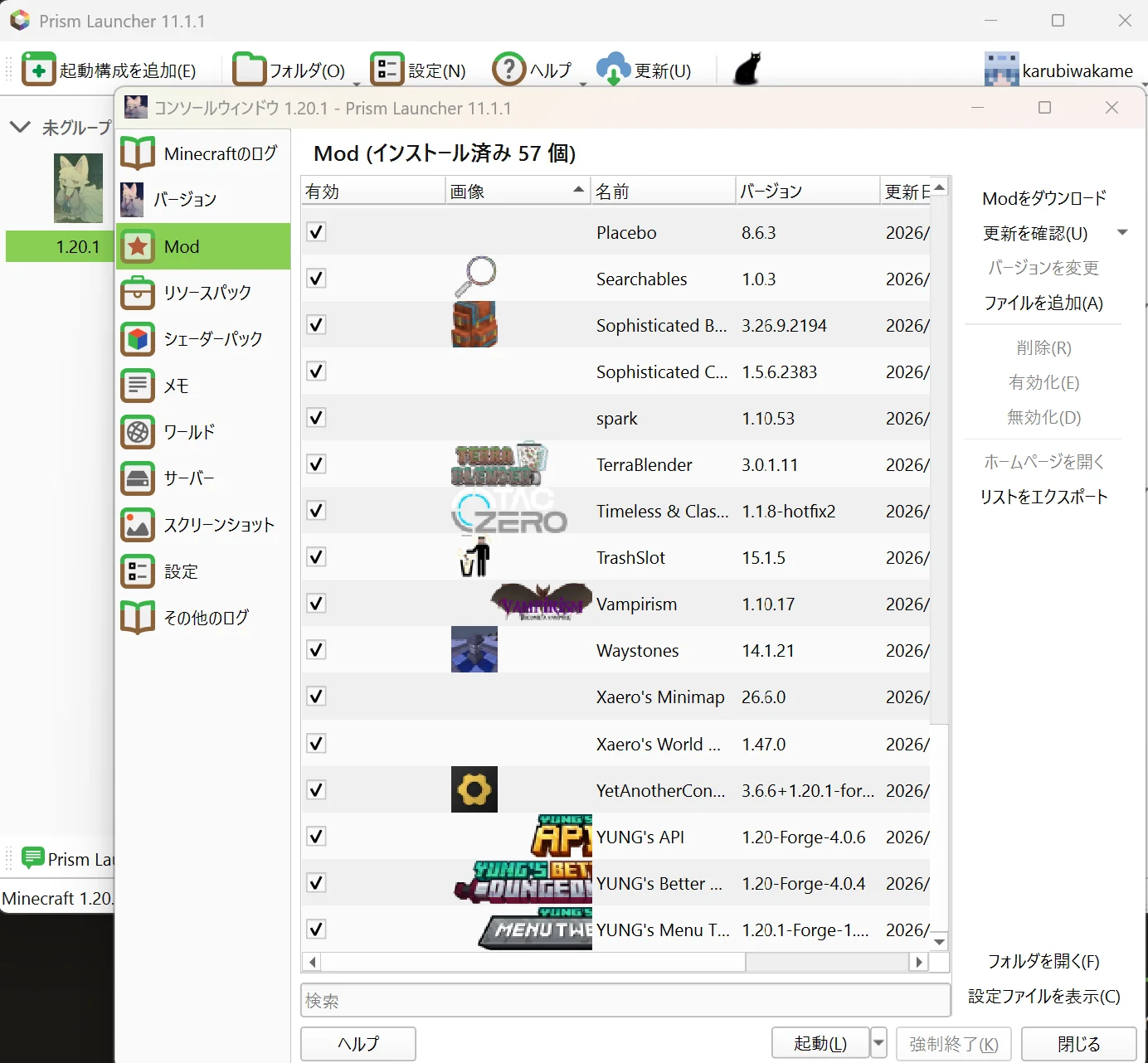Sort by the name (名前) column header
1148x1063 pixels.
click(x=663, y=191)
